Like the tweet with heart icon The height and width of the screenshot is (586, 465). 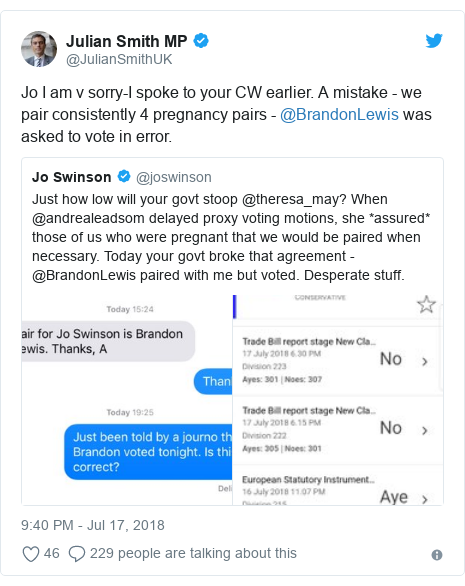[x=31, y=553]
